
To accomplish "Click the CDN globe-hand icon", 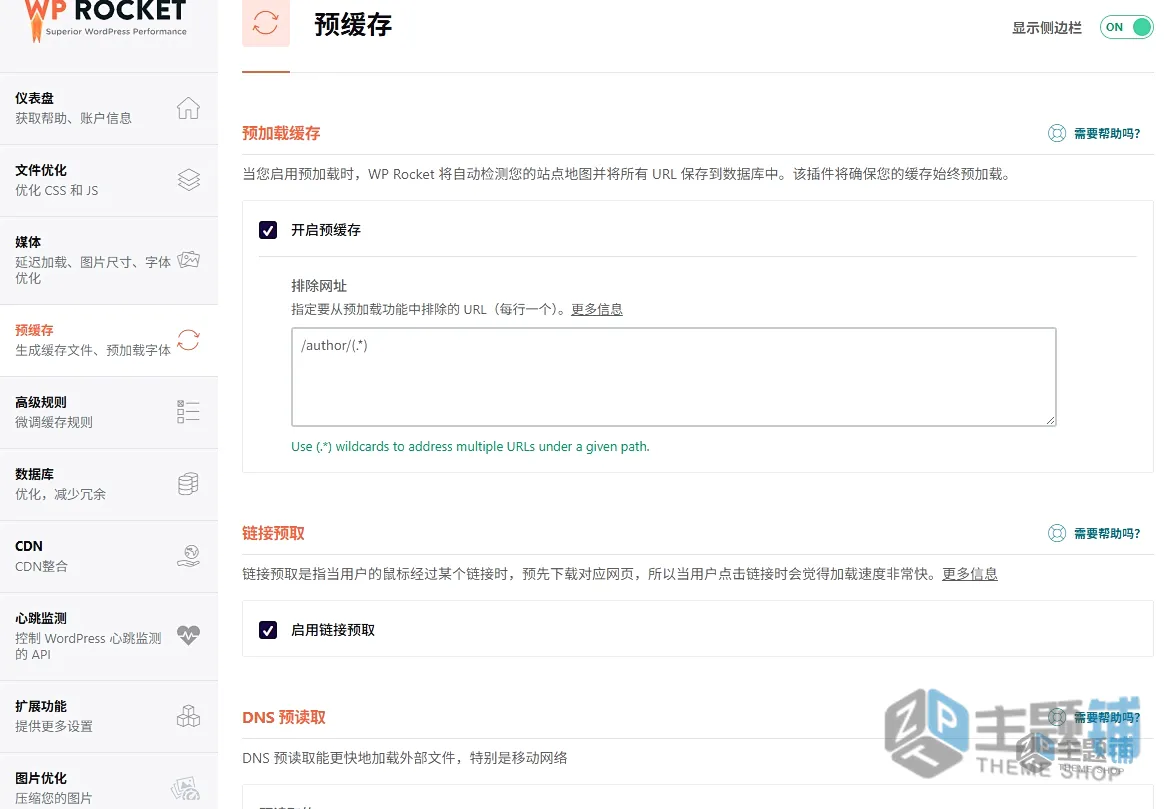I will click(x=188, y=556).
